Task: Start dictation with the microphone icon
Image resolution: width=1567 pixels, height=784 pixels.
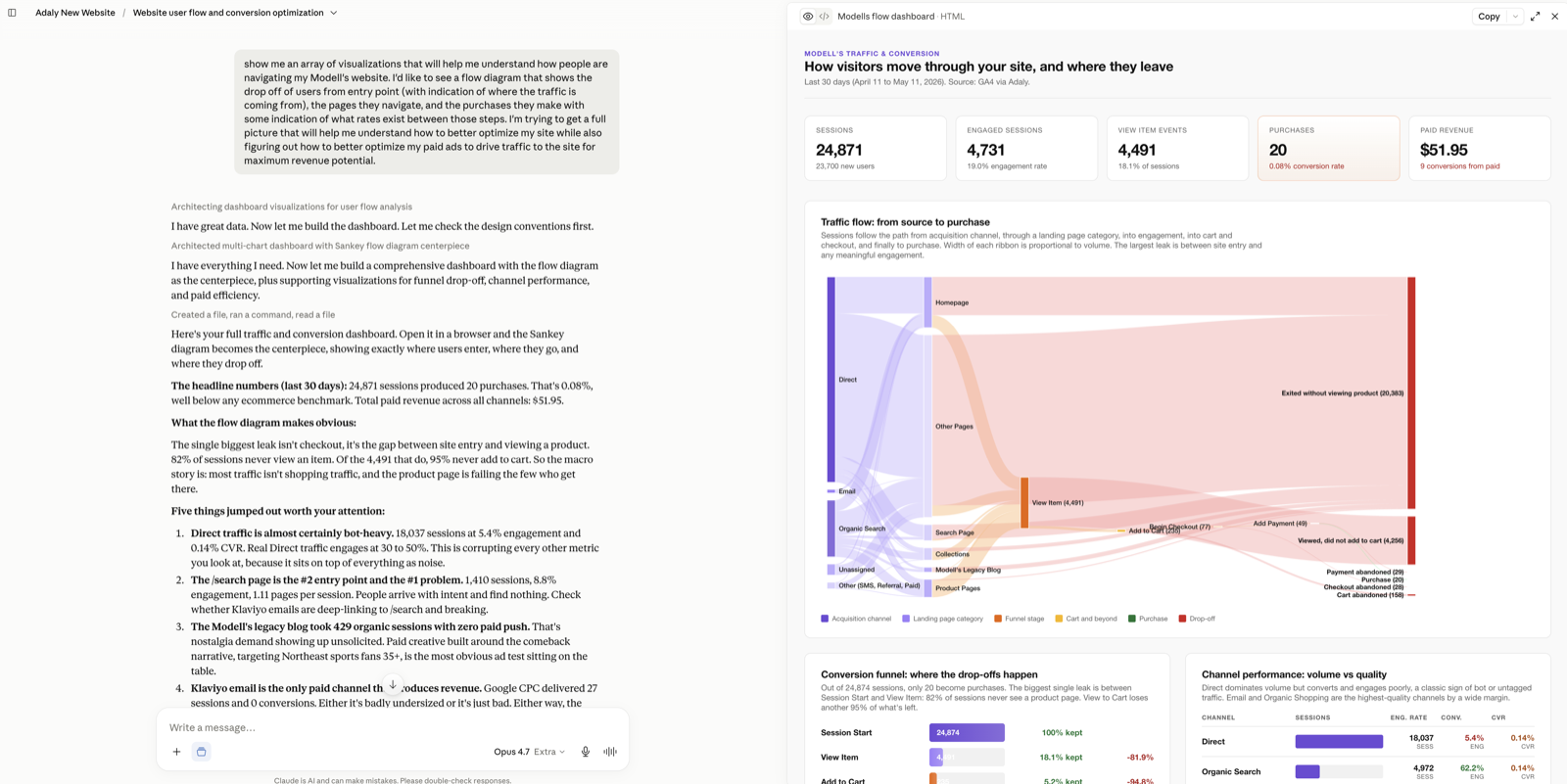Action: 586,752
